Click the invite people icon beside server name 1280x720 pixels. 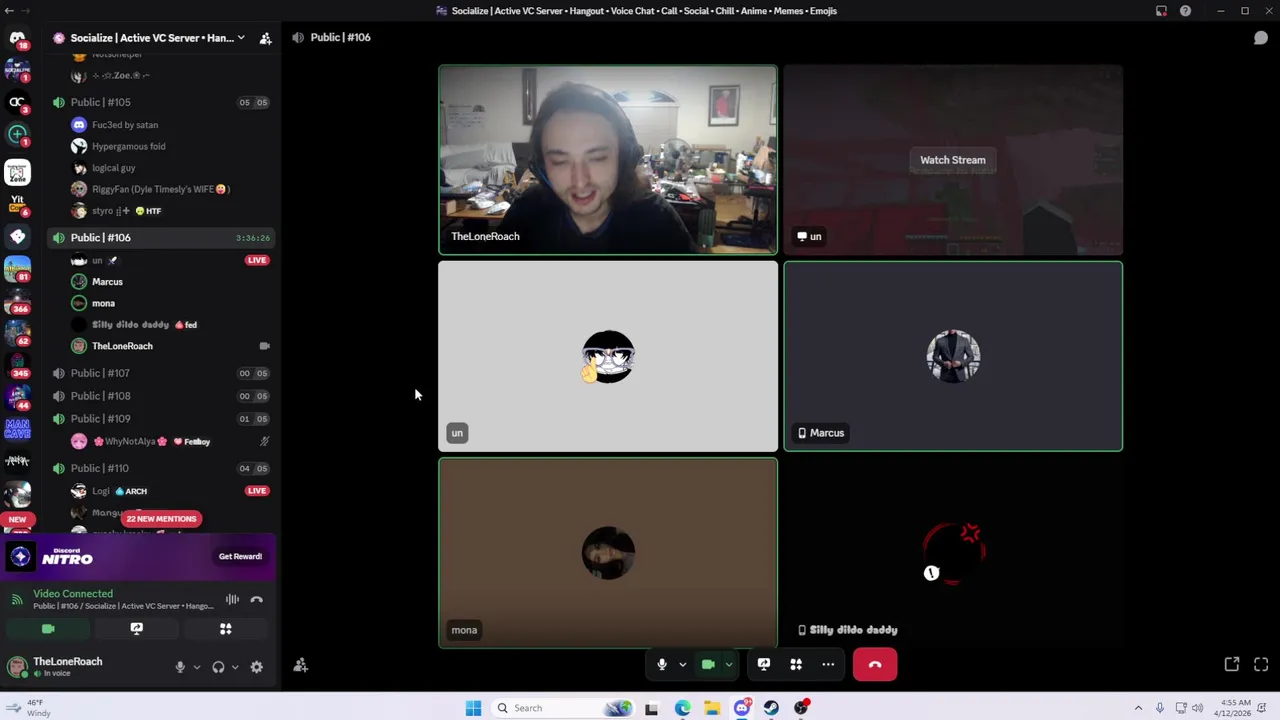pos(265,38)
